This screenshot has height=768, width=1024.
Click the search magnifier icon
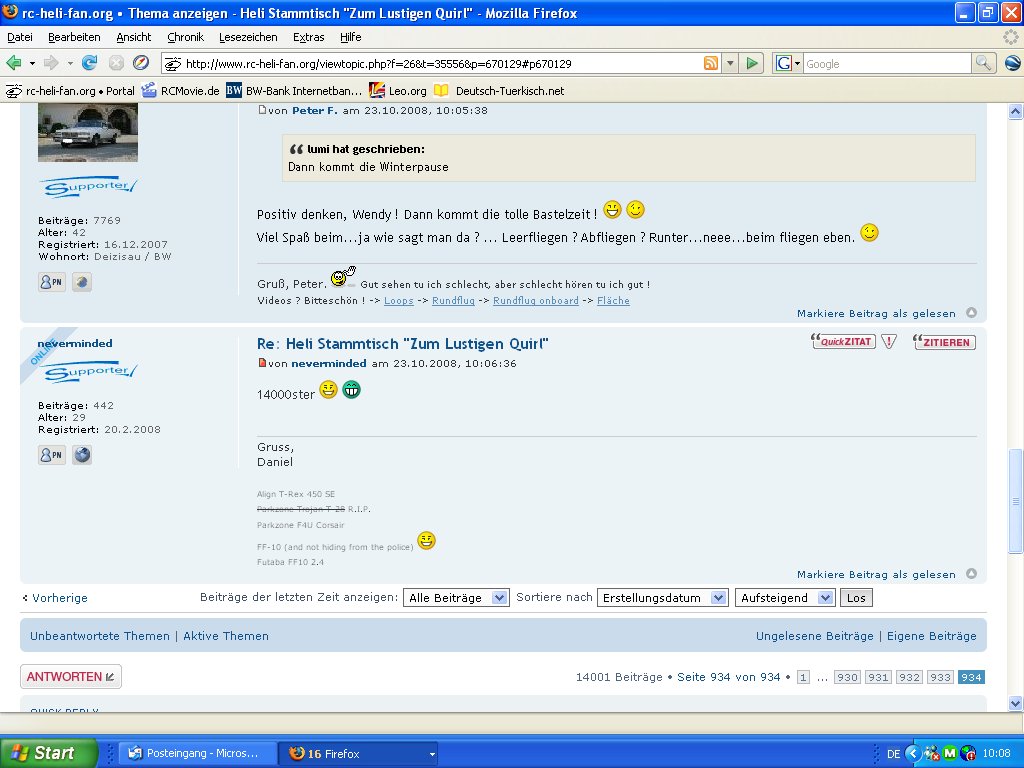tap(983, 63)
